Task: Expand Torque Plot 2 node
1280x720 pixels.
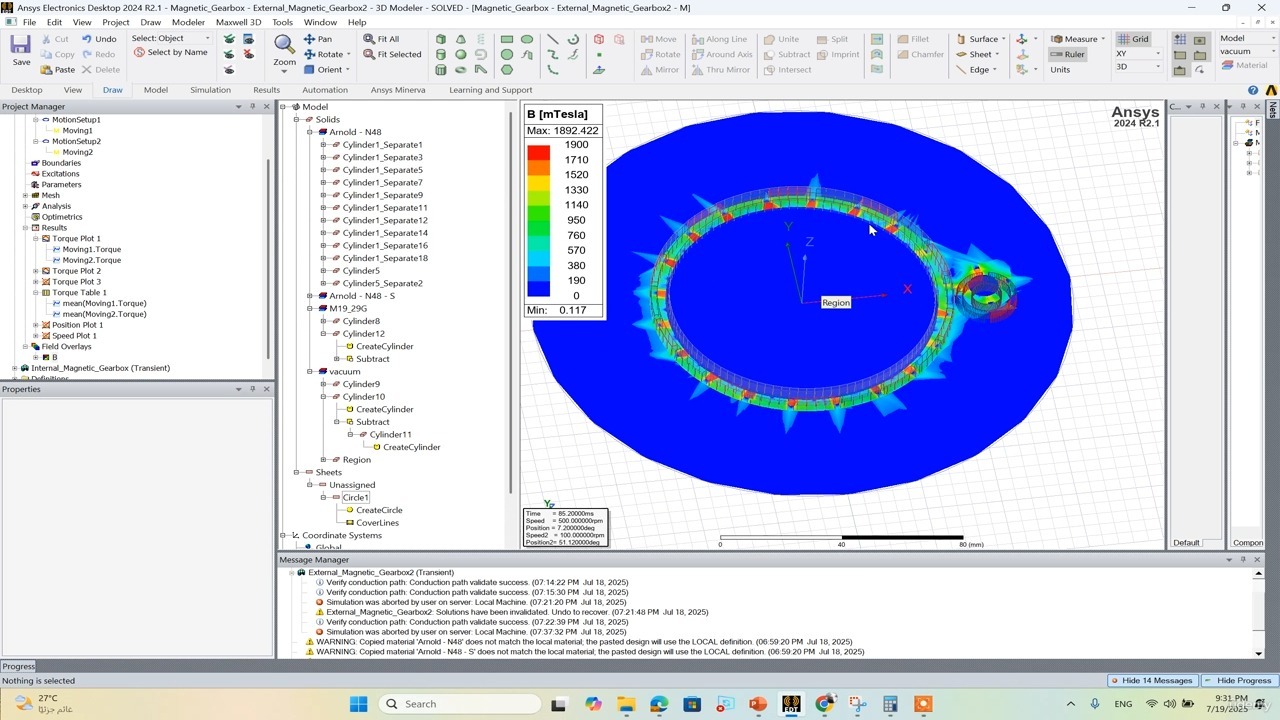Action: point(36,271)
